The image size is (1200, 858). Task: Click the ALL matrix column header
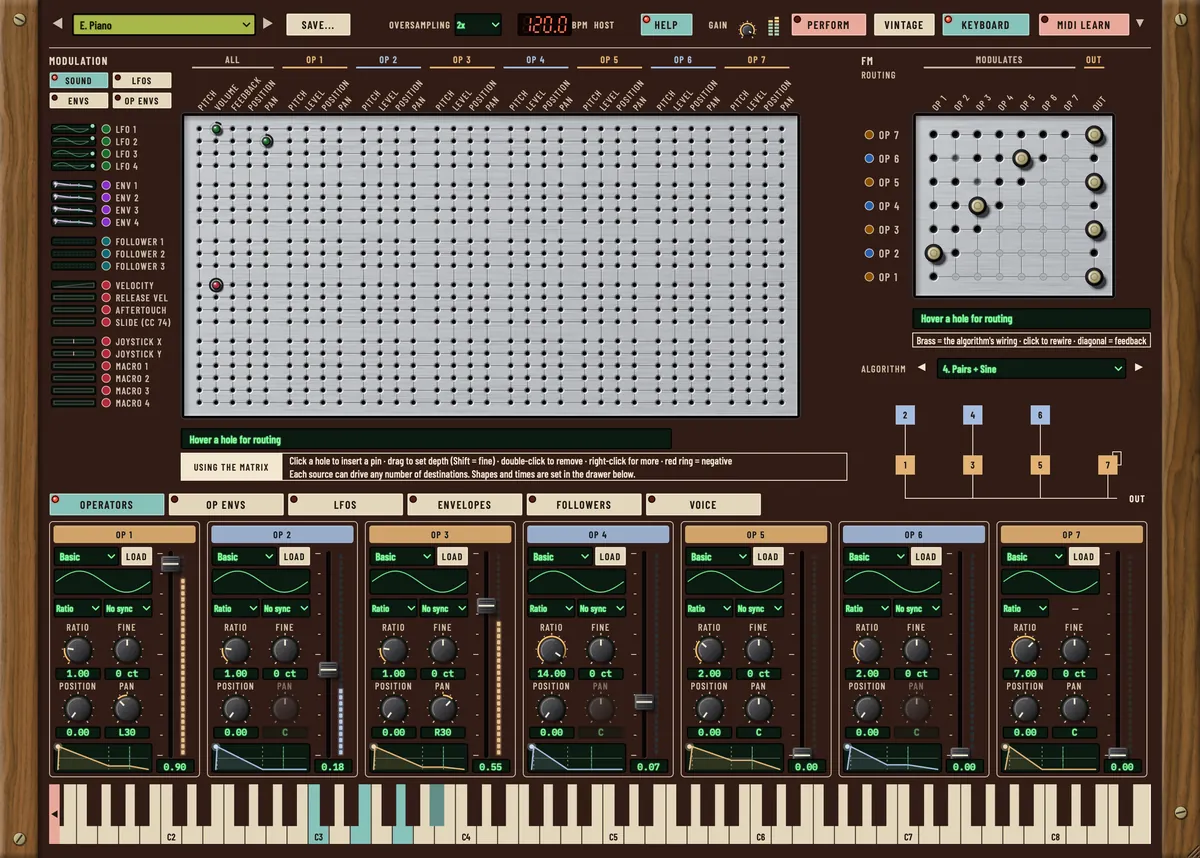click(232, 60)
